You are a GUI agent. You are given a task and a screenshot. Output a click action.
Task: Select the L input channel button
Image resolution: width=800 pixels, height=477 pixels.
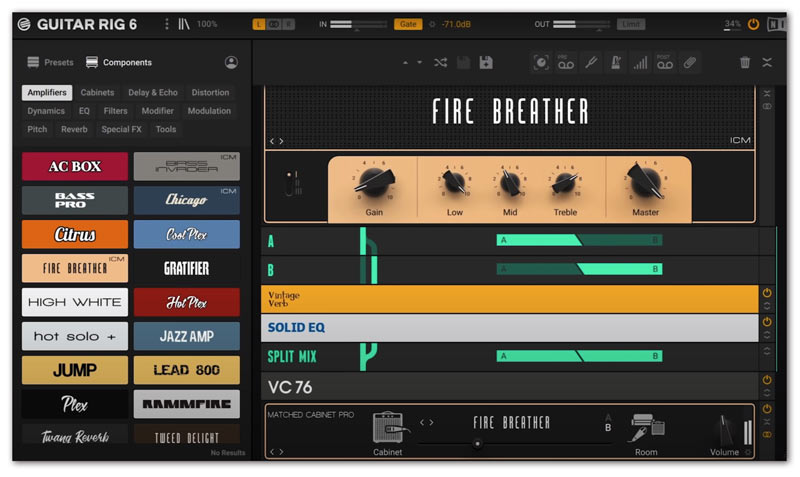tap(259, 24)
